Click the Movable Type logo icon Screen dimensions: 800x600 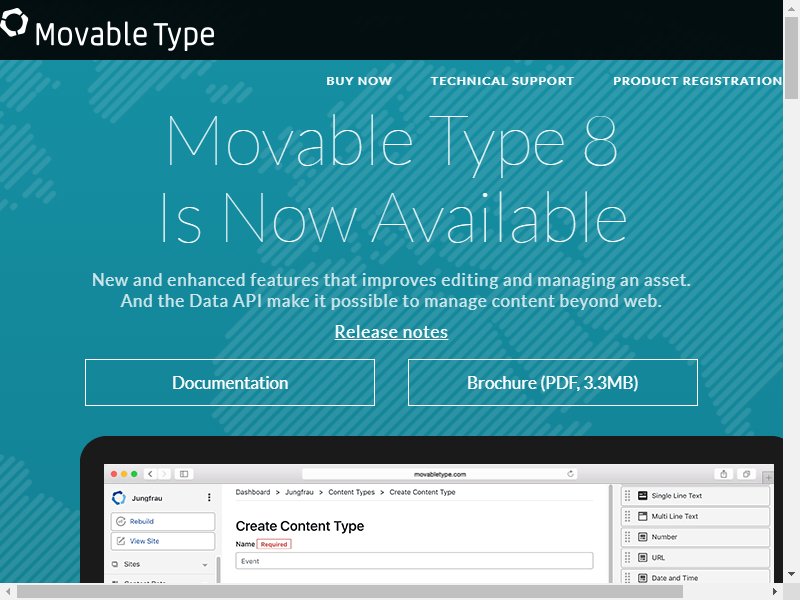coord(14,22)
